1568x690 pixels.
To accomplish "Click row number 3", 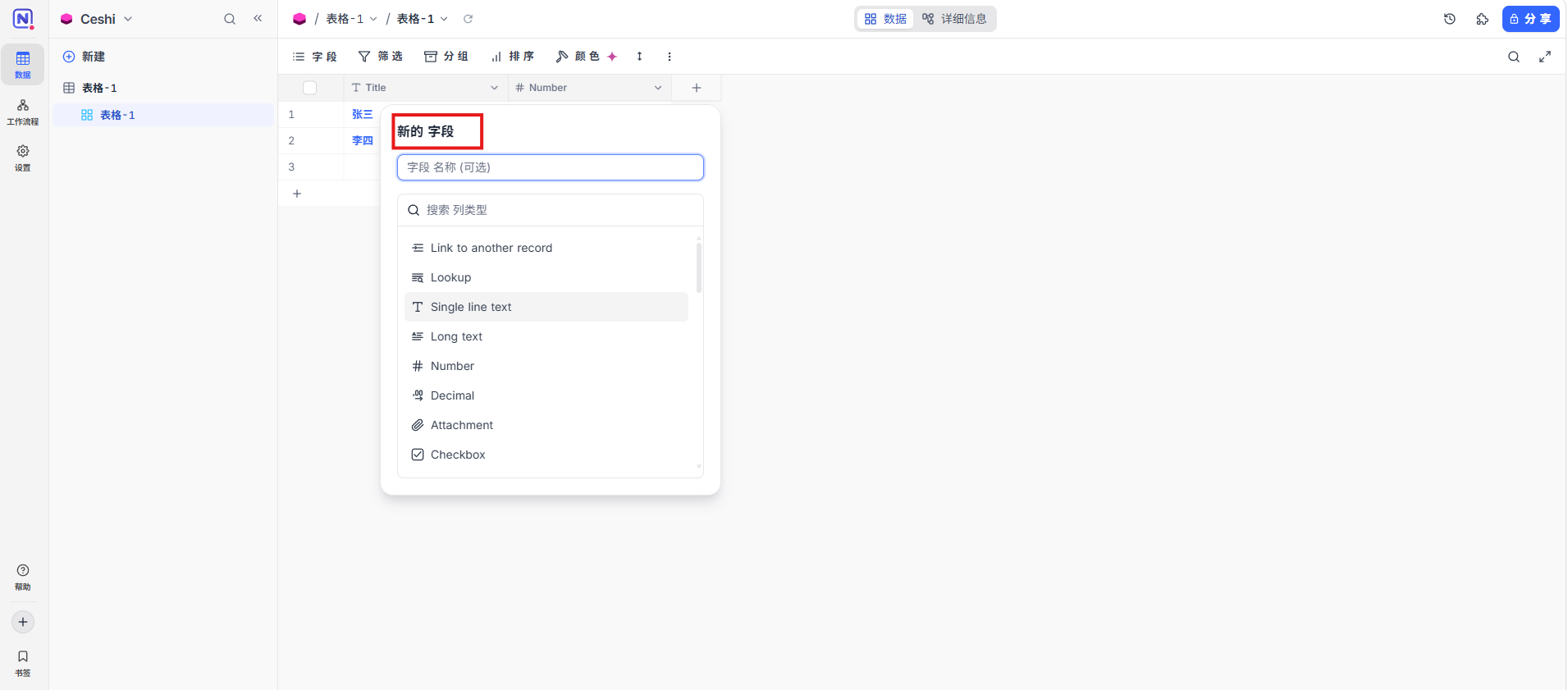I will click(291, 167).
